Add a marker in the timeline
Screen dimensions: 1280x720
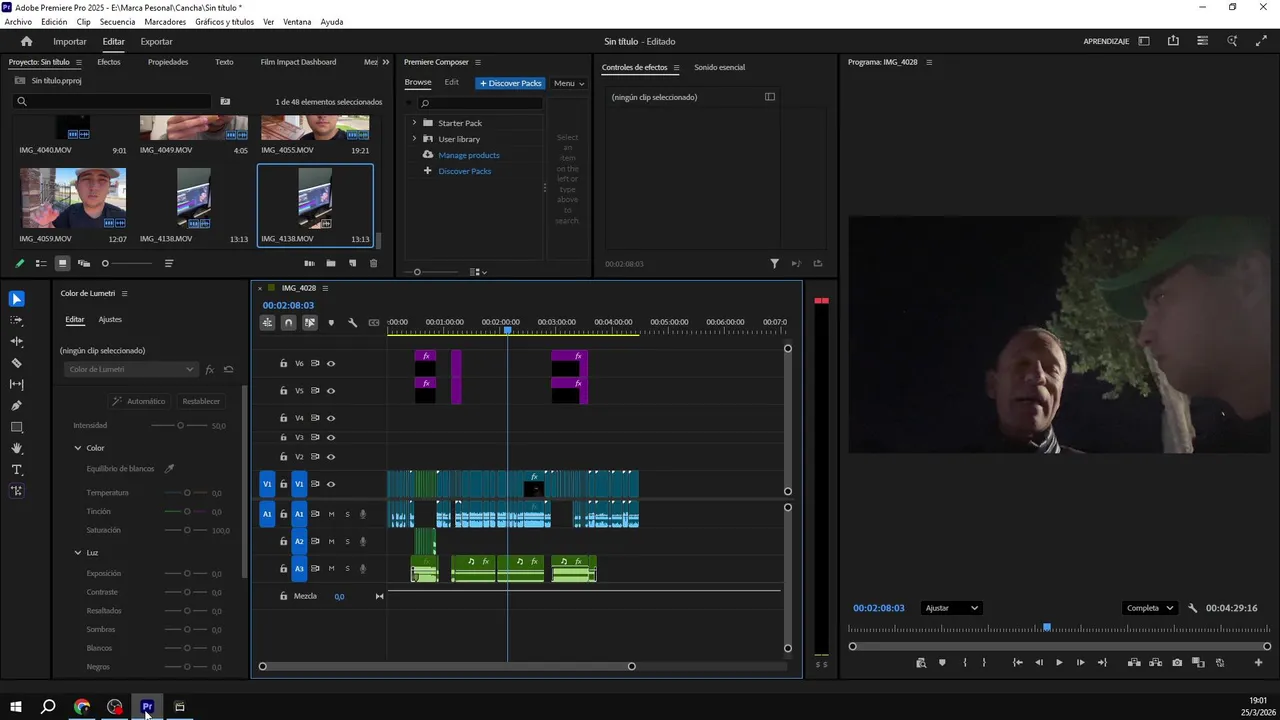coord(331,323)
